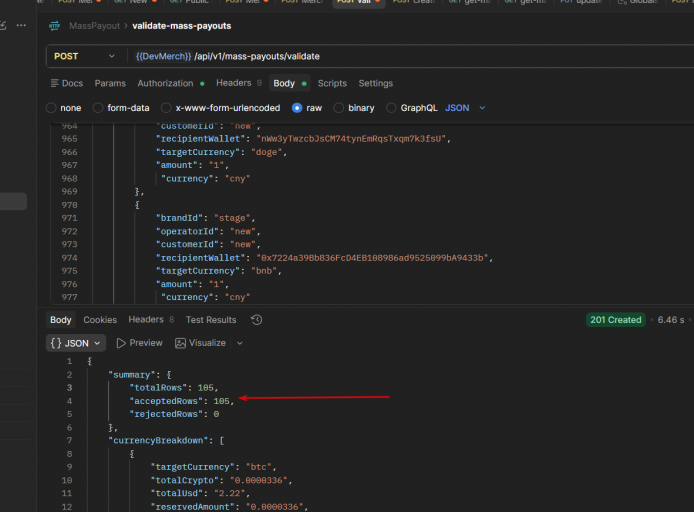Click brandId "stage" on line 971
Viewport: 694px width, 512px height.
205,218
